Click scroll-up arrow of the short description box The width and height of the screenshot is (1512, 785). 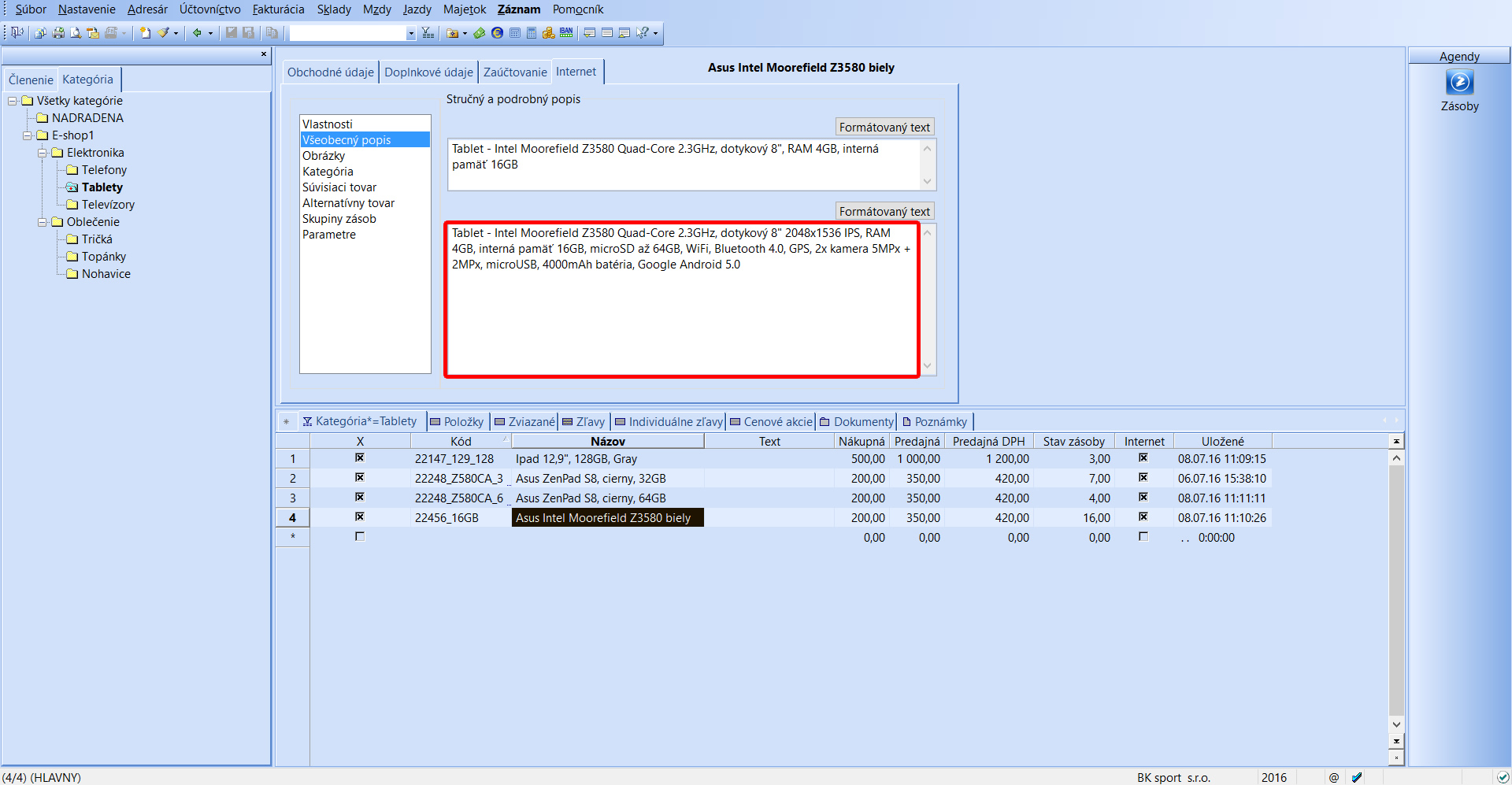pos(928,148)
